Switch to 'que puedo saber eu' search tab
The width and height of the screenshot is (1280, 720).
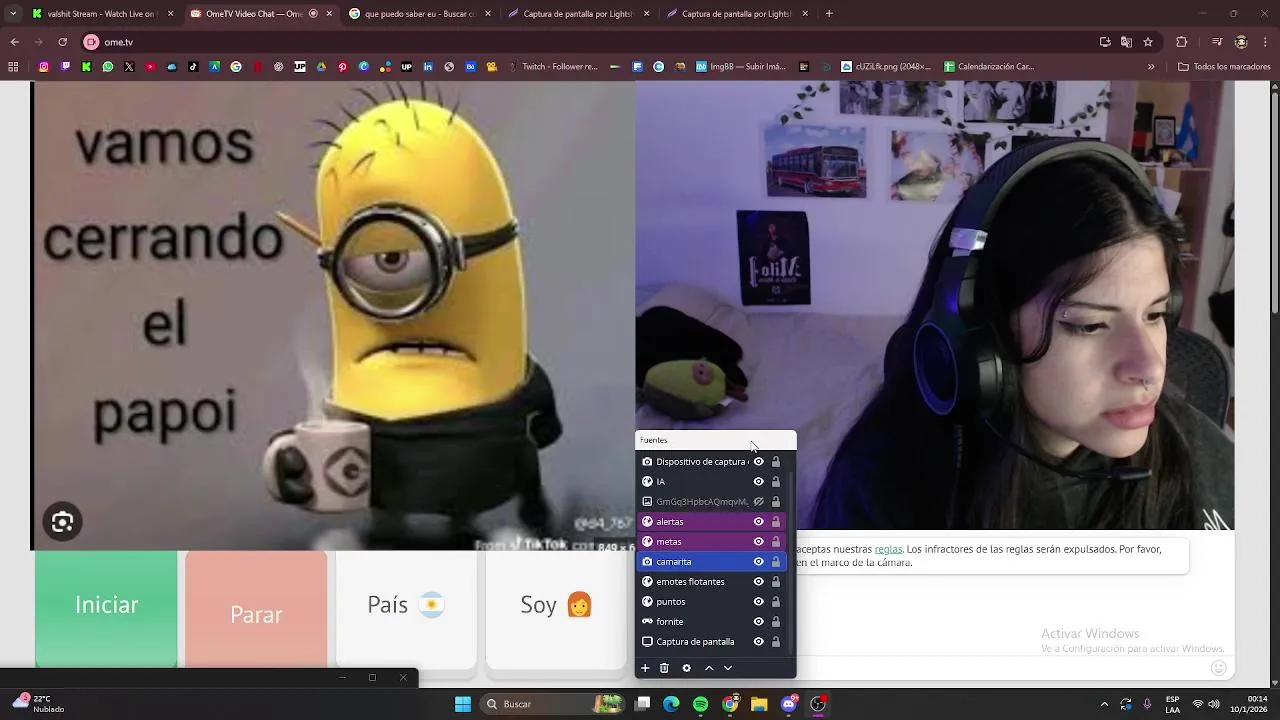[x=419, y=14]
